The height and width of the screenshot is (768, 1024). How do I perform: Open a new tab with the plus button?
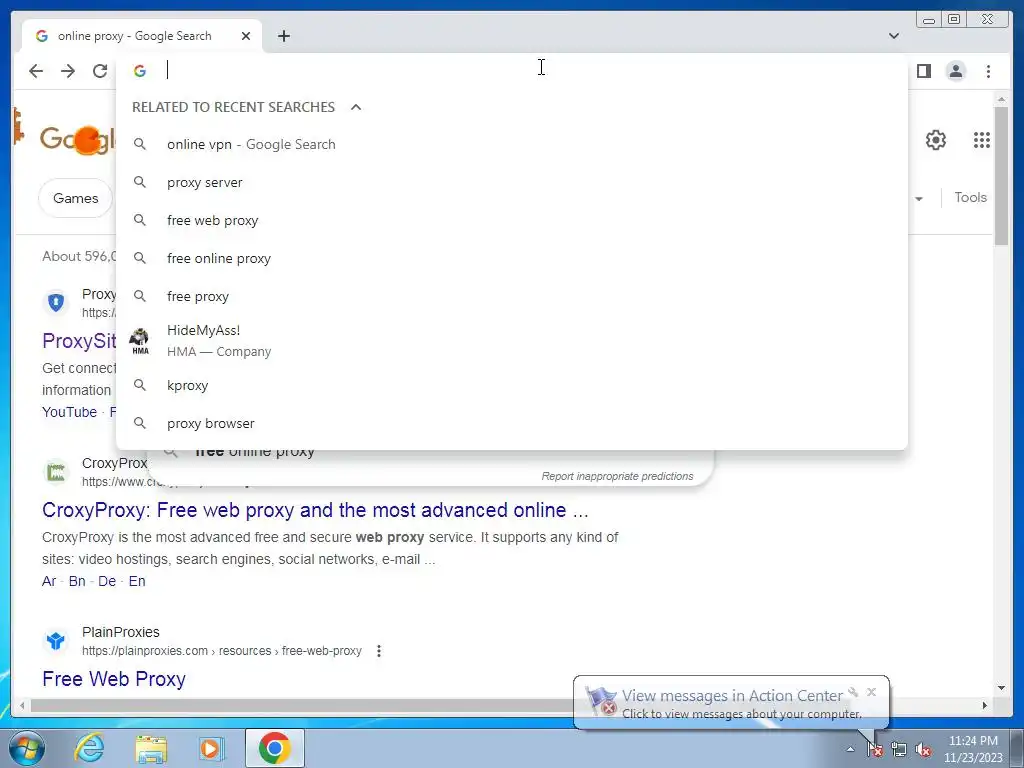point(283,36)
